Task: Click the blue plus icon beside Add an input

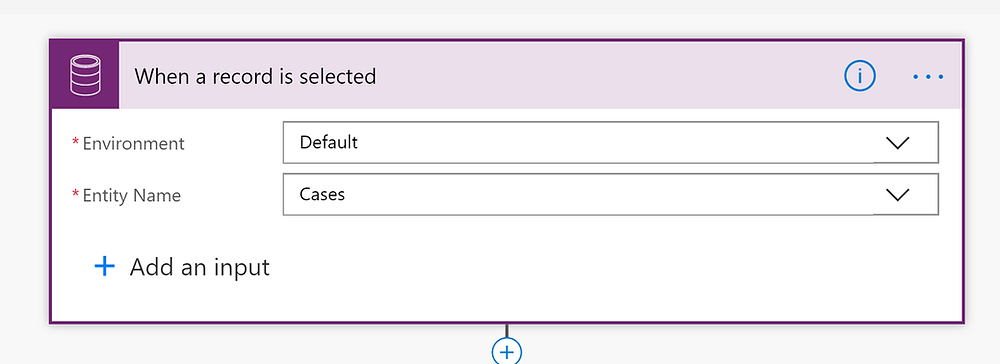Action: [x=105, y=266]
